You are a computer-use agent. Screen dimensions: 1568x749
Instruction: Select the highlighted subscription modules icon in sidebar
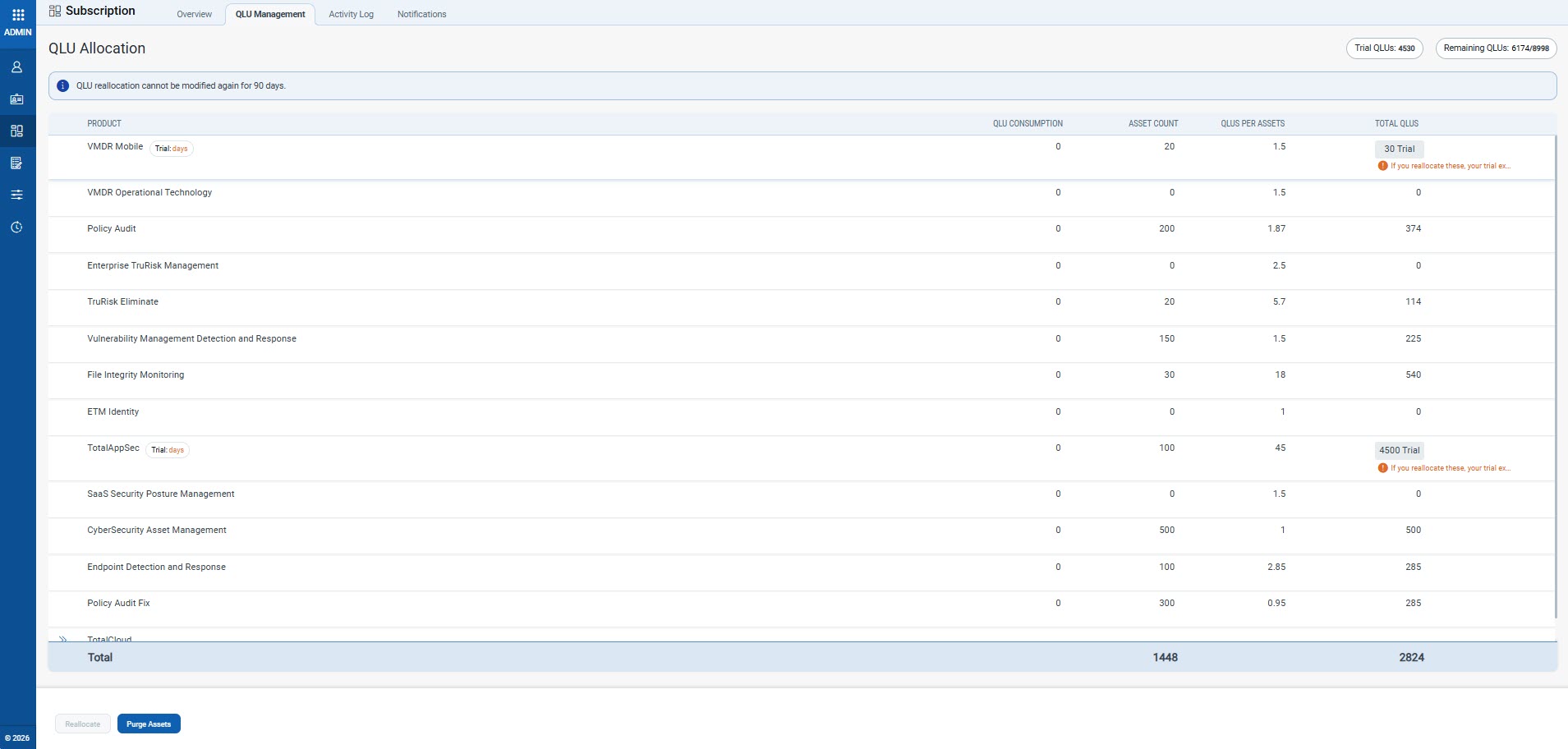point(16,131)
